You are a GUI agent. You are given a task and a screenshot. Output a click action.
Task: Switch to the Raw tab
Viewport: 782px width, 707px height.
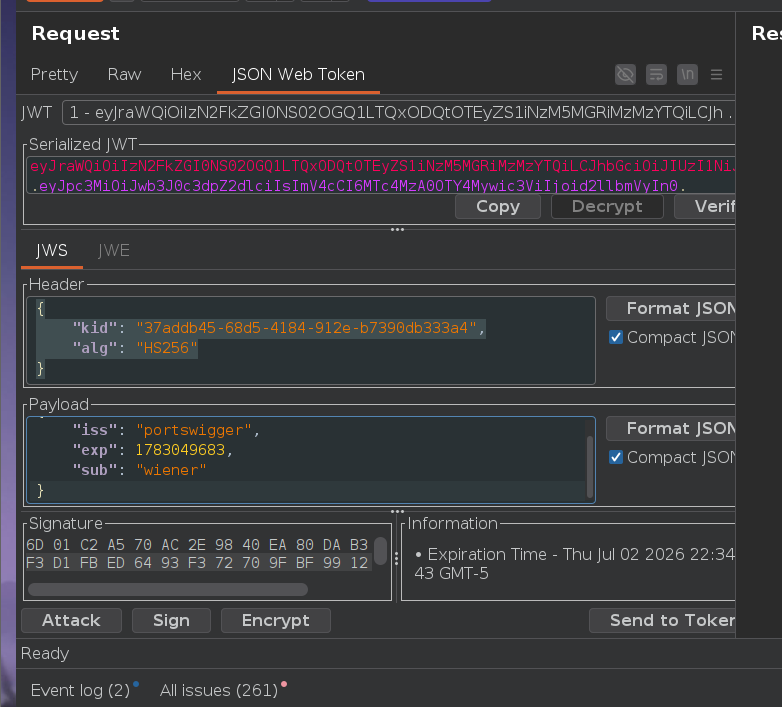(x=124, y=74)
